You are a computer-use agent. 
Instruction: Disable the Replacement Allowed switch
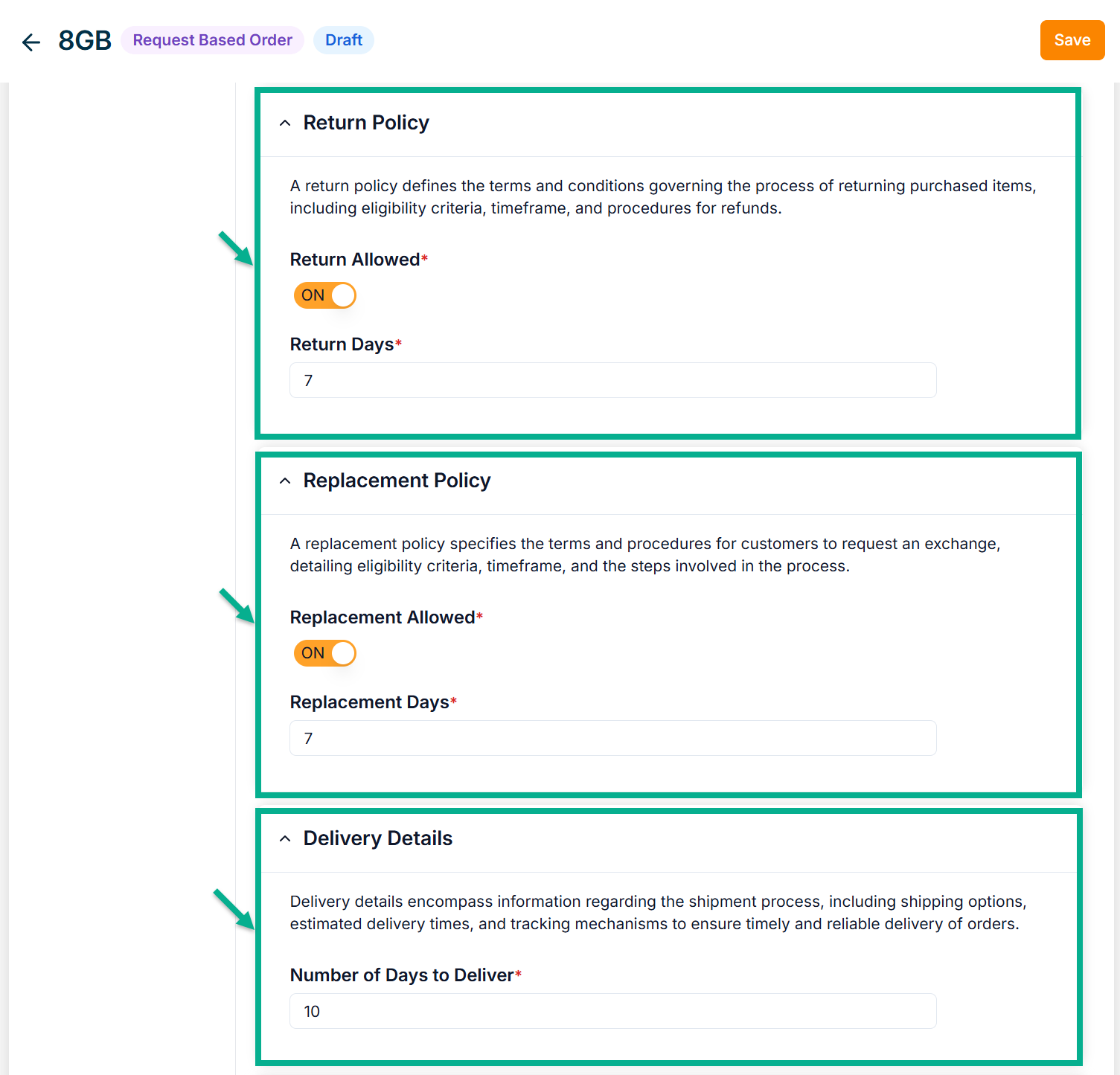coord(325,653)
